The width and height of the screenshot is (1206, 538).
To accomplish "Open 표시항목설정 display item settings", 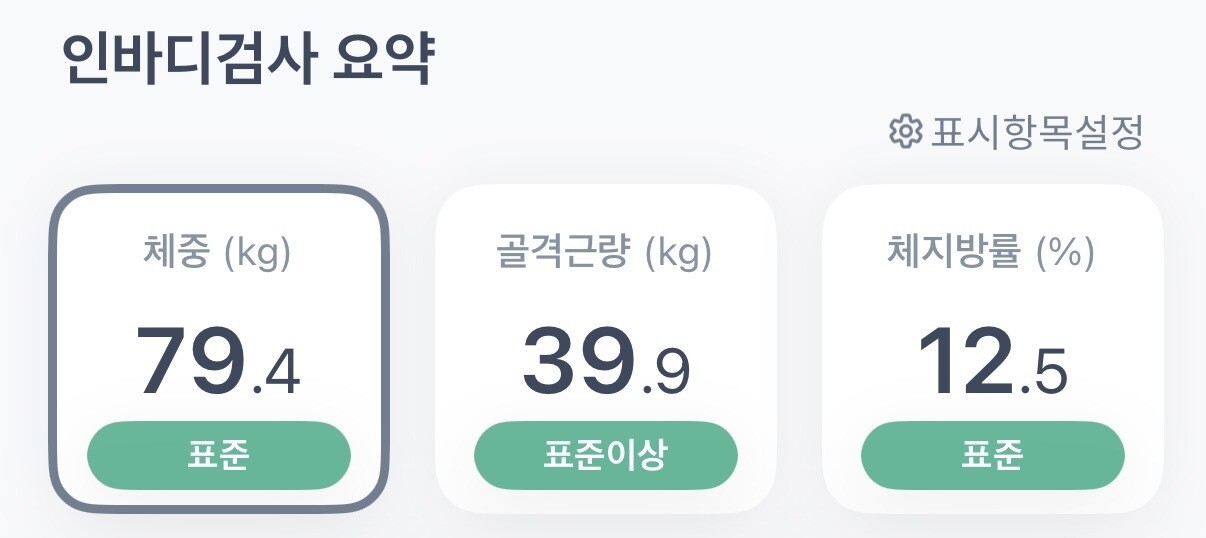I will click(1015, 131).
